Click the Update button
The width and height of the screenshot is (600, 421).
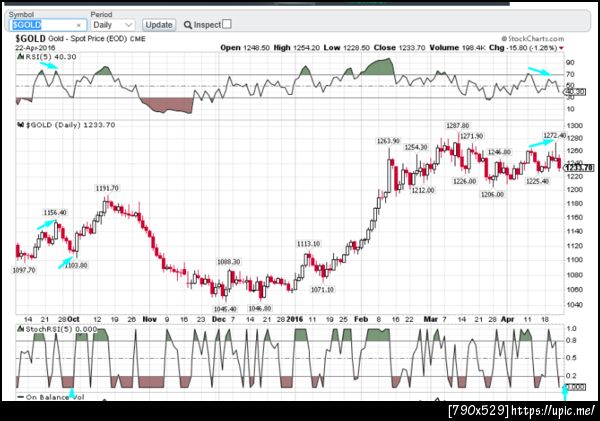(x=159, y=25)
